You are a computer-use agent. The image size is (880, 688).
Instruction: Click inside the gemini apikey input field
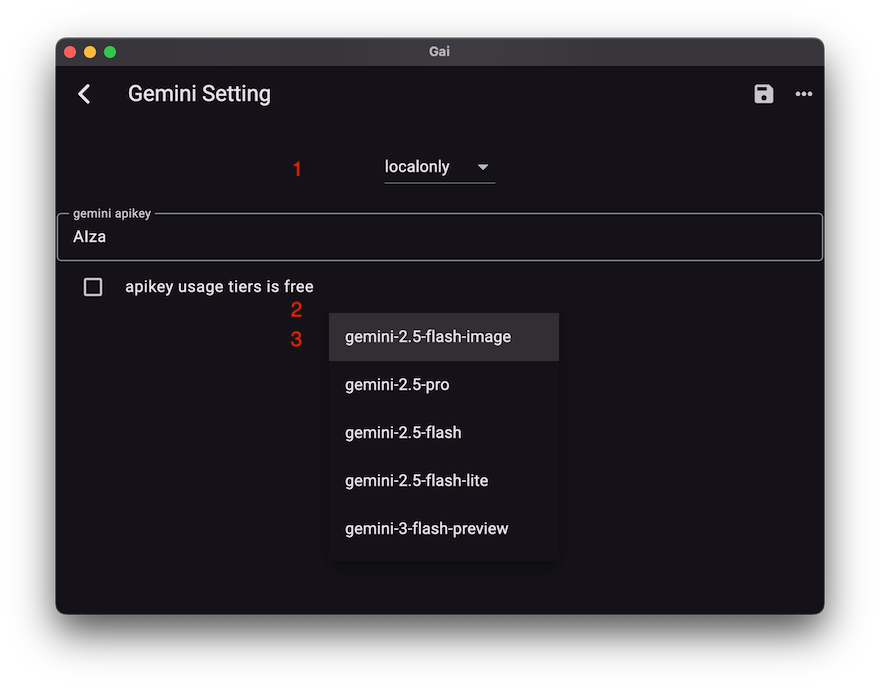click(x=440, y=237)
